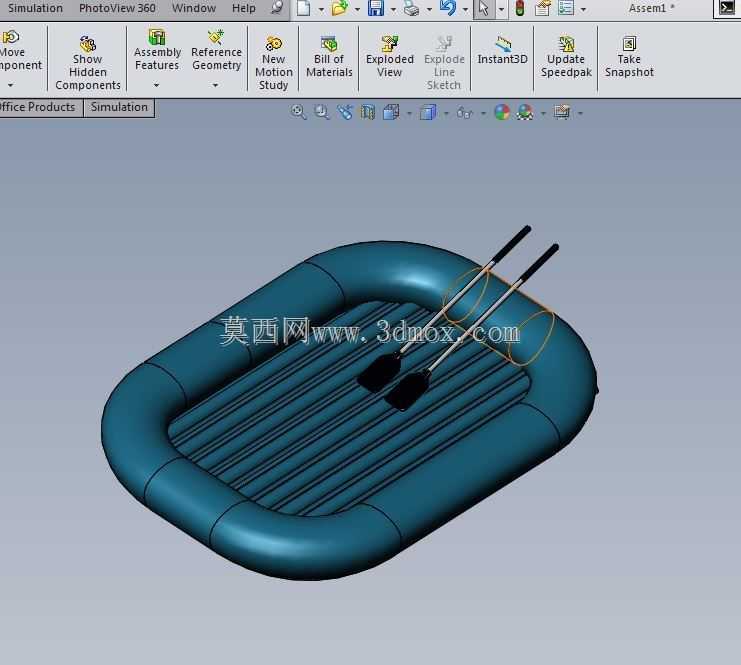Toggle the Section View icon
The height and width of the screenshot is (665, 741).
(368, 112)
